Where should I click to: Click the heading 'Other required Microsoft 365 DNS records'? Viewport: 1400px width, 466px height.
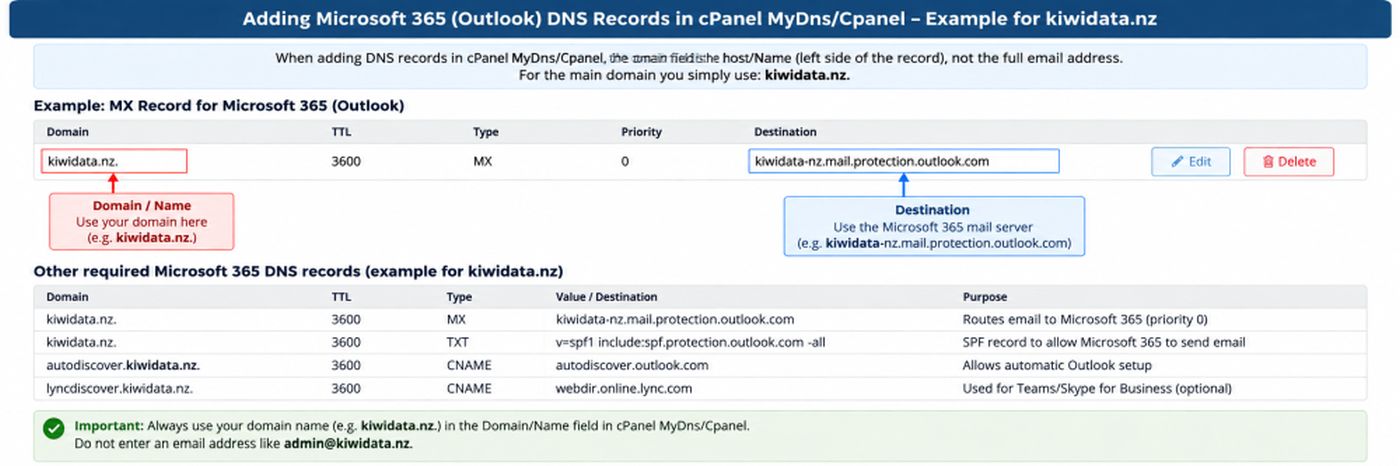point(298,271)
